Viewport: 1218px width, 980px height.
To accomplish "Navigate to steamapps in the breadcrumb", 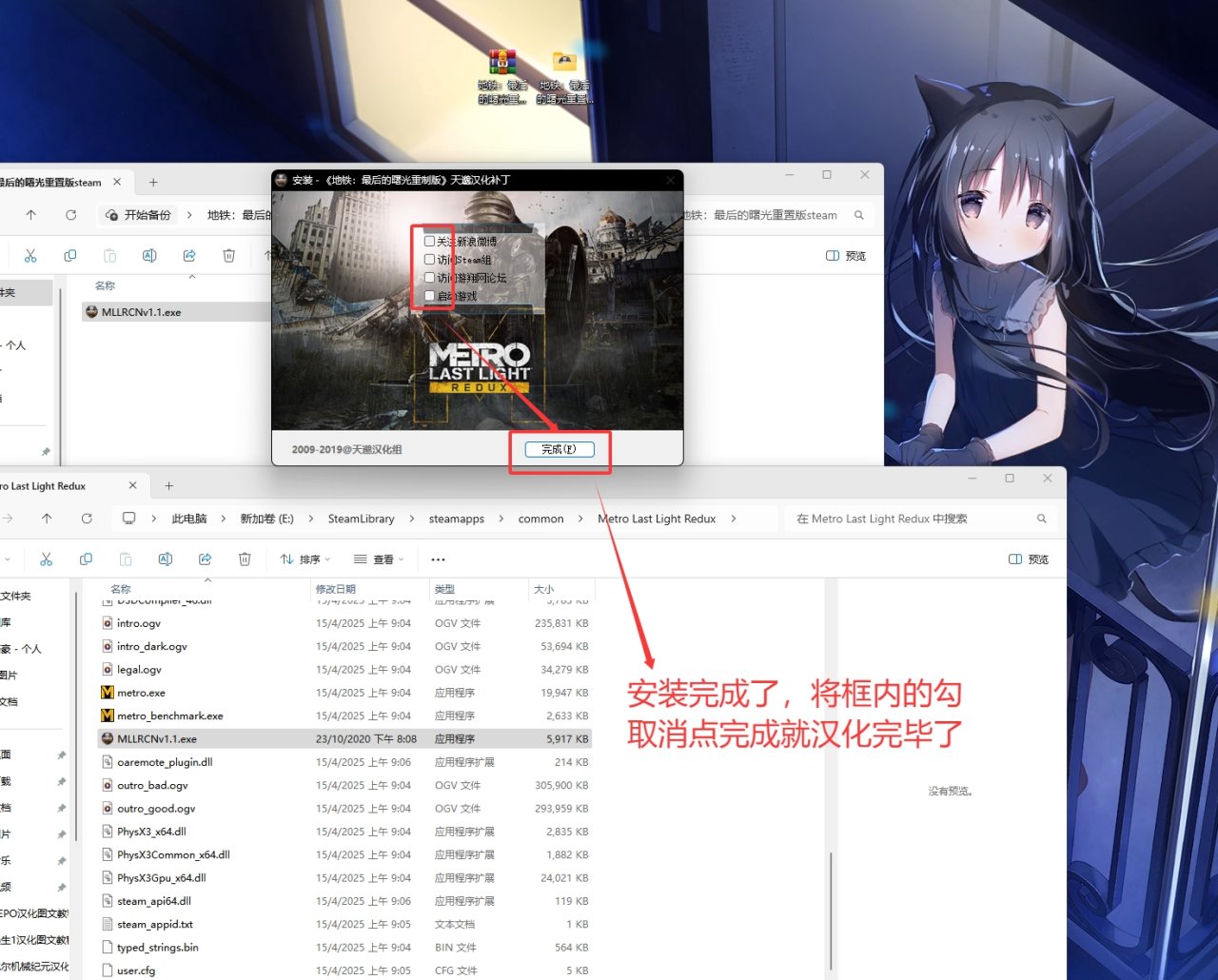I will (x=457, y=519).
